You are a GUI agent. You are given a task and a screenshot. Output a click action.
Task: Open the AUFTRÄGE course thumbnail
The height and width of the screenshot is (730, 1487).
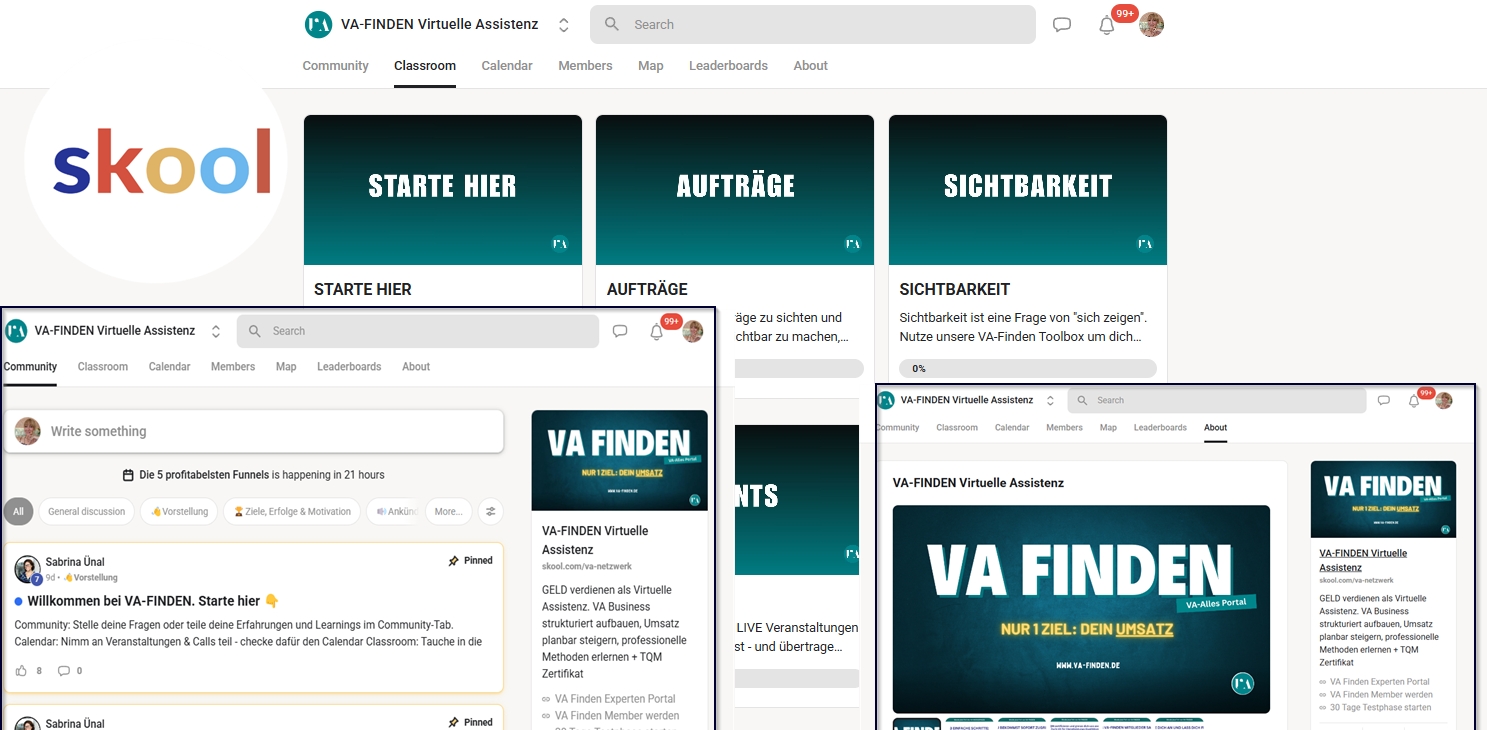(x=735, y=190)
